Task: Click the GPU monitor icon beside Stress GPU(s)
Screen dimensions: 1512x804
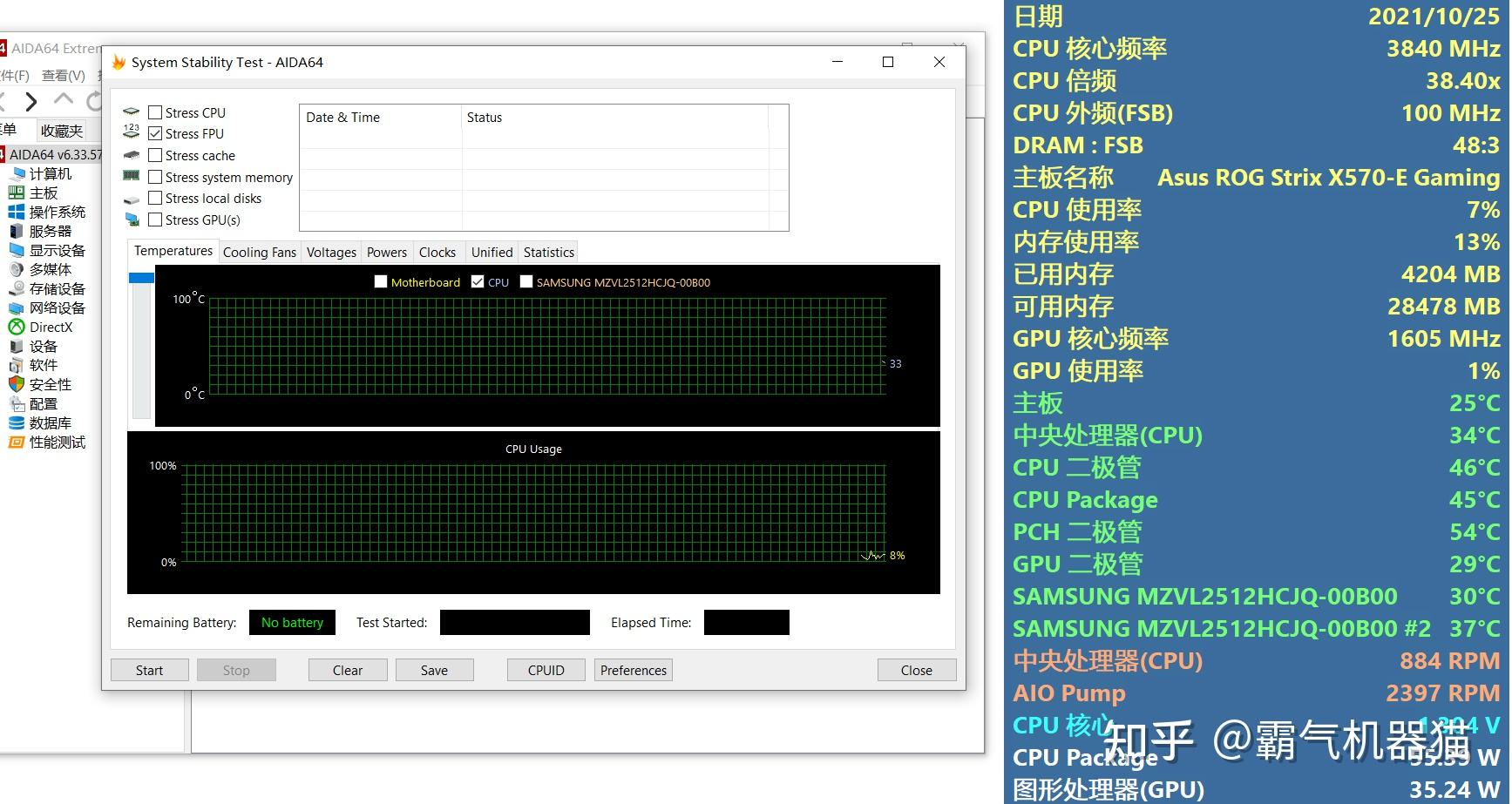Action: click(x=132, y=220)
